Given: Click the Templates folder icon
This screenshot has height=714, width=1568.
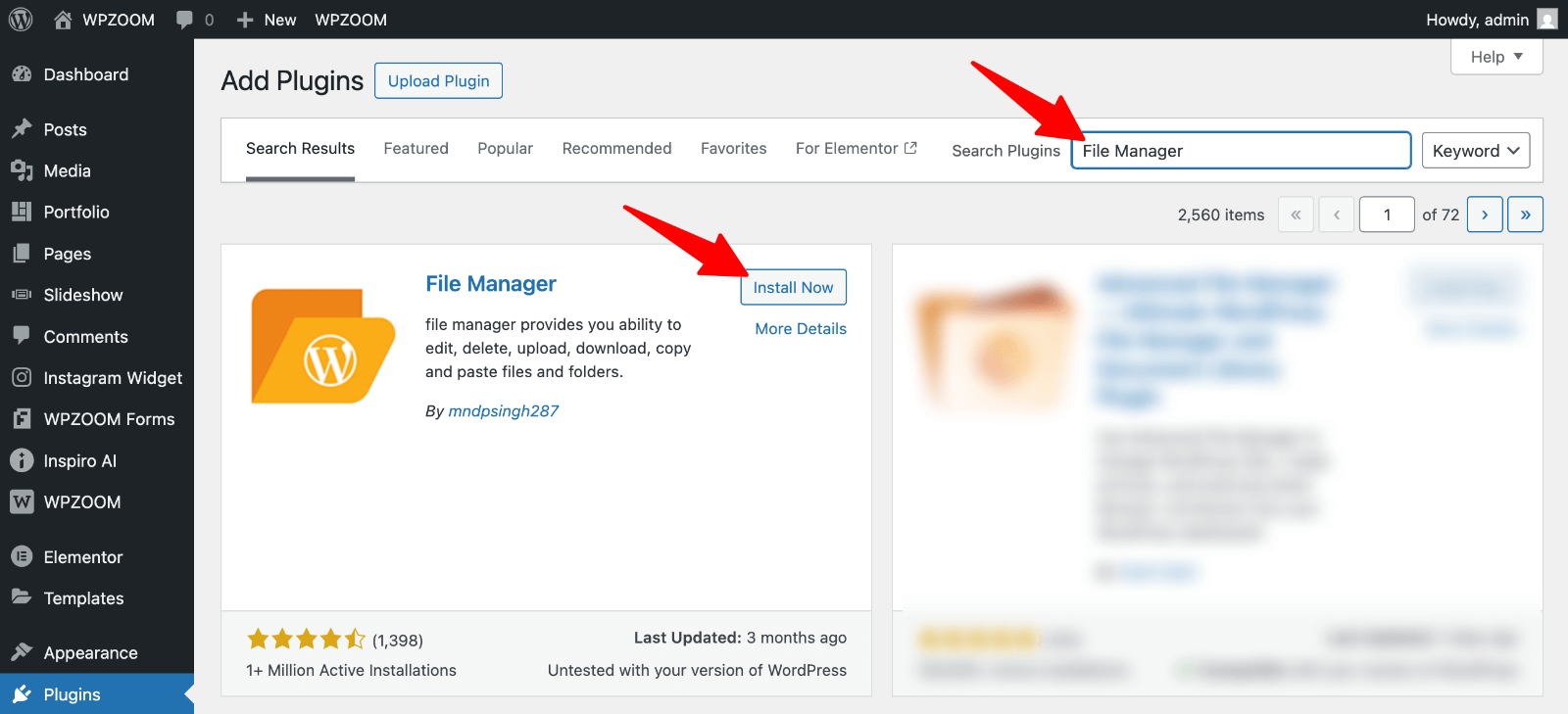Looking at the screenshot, I should [x=22, y=597].
